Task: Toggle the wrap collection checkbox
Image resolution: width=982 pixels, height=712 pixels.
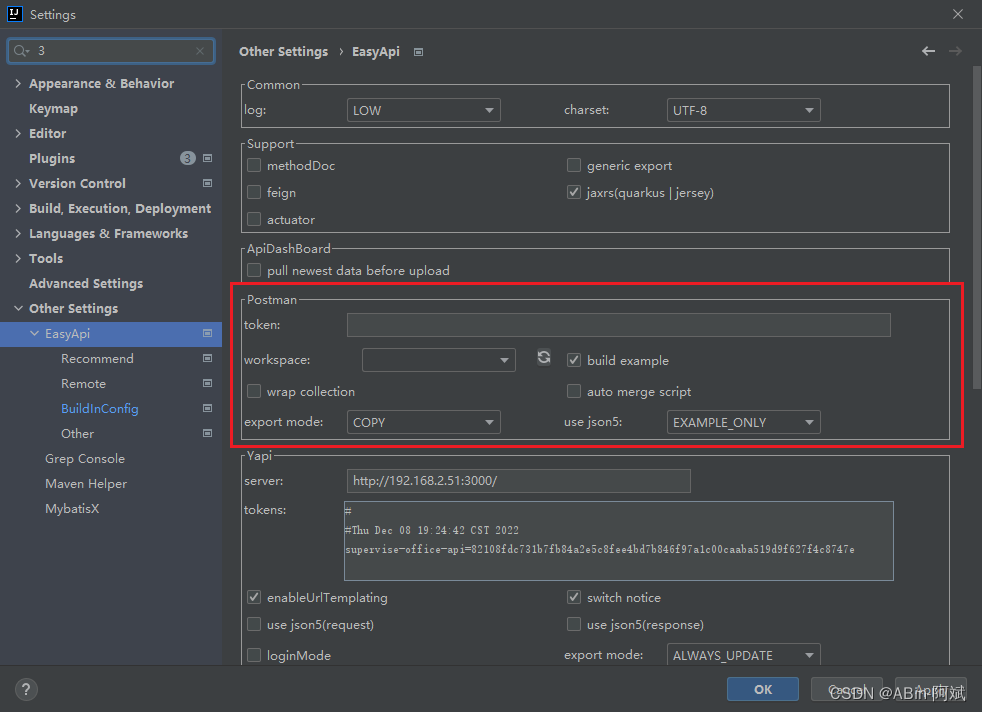Action: [254, 392]
